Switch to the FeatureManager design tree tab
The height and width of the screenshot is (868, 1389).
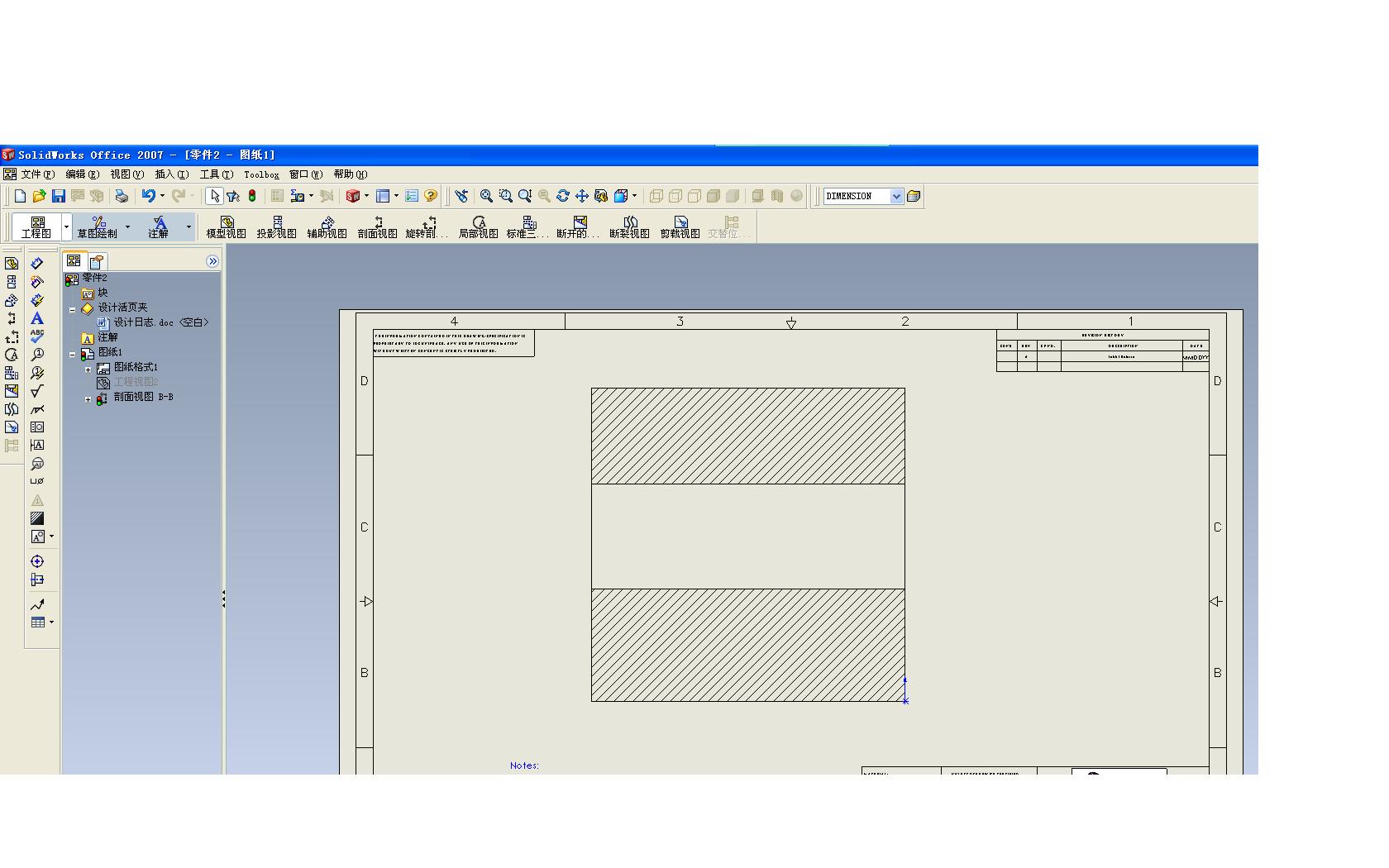point(74,260)
